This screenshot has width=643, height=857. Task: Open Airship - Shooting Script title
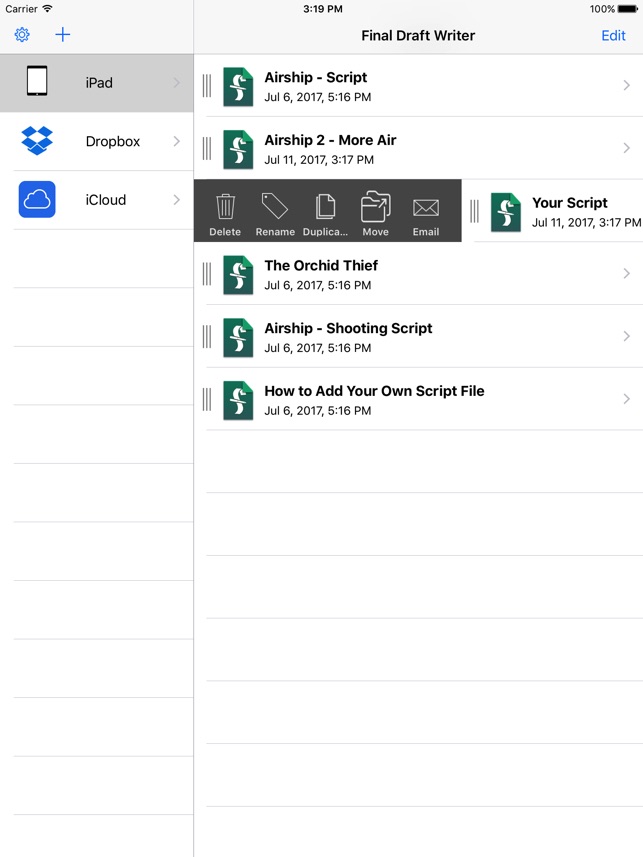tap(348, 328)
